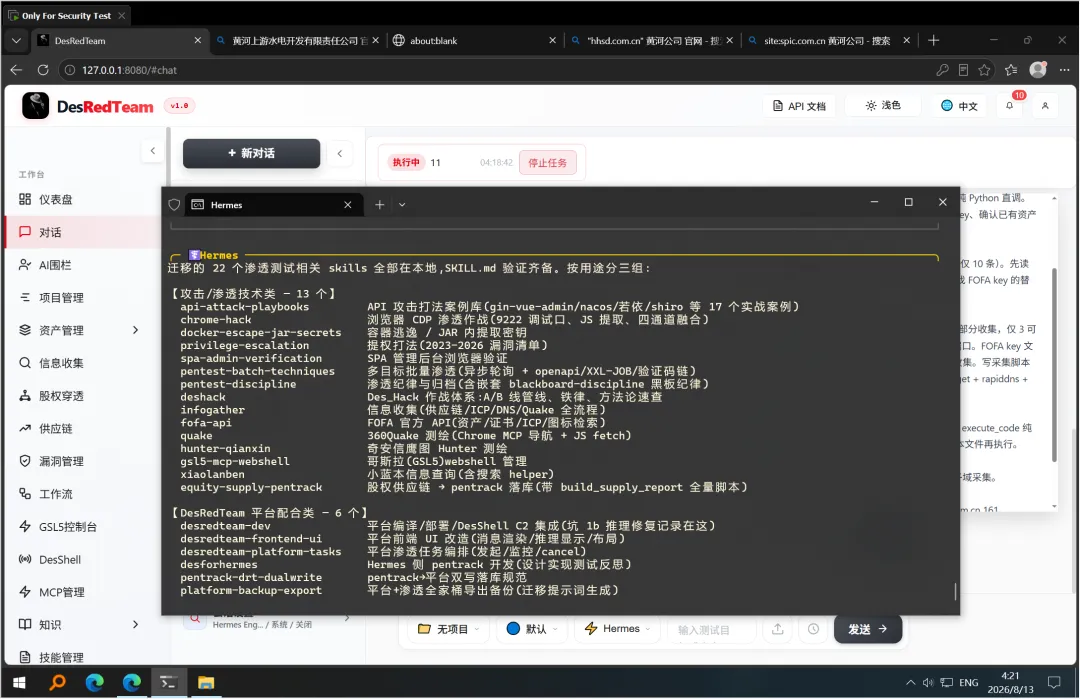
Task: Toggle the 浅色 light theme
Action: tap(882, 105)
